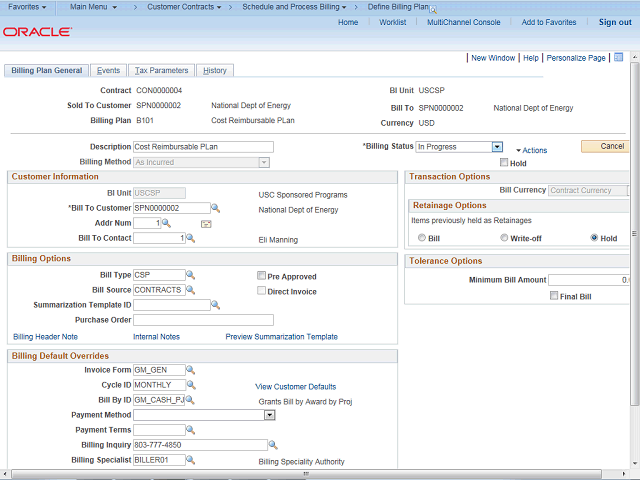640x480 pixels.
Task: Click Billing Inquiry lookup icon
Action: (271, 446)
